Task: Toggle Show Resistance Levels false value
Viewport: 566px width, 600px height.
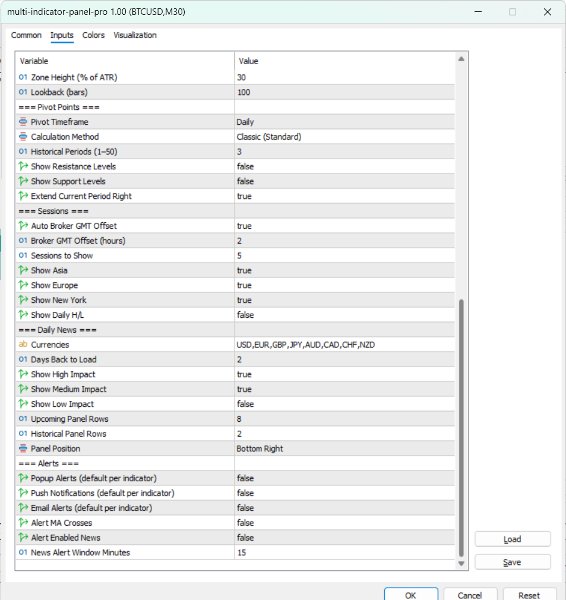Action: tap(345, 166)
